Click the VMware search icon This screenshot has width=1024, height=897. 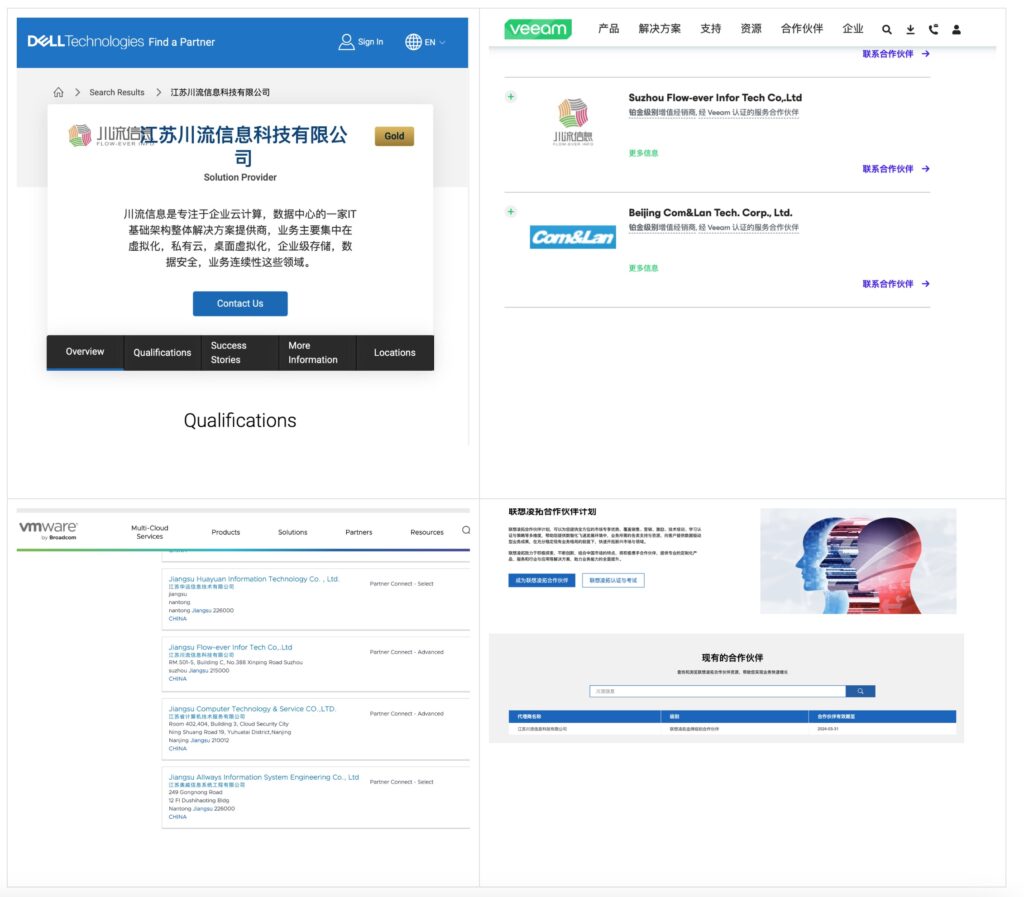coord(466,530)
